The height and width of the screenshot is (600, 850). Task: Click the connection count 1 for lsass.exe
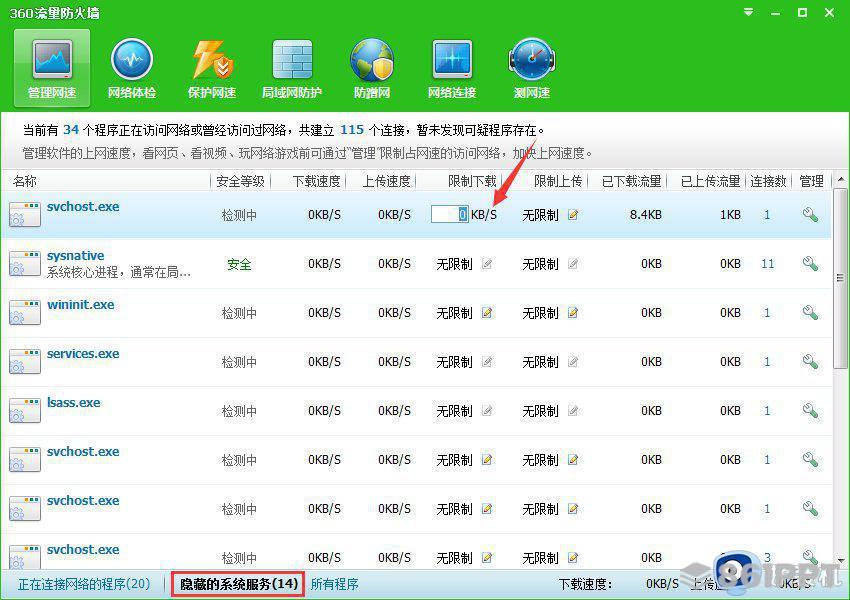[767, 411]
